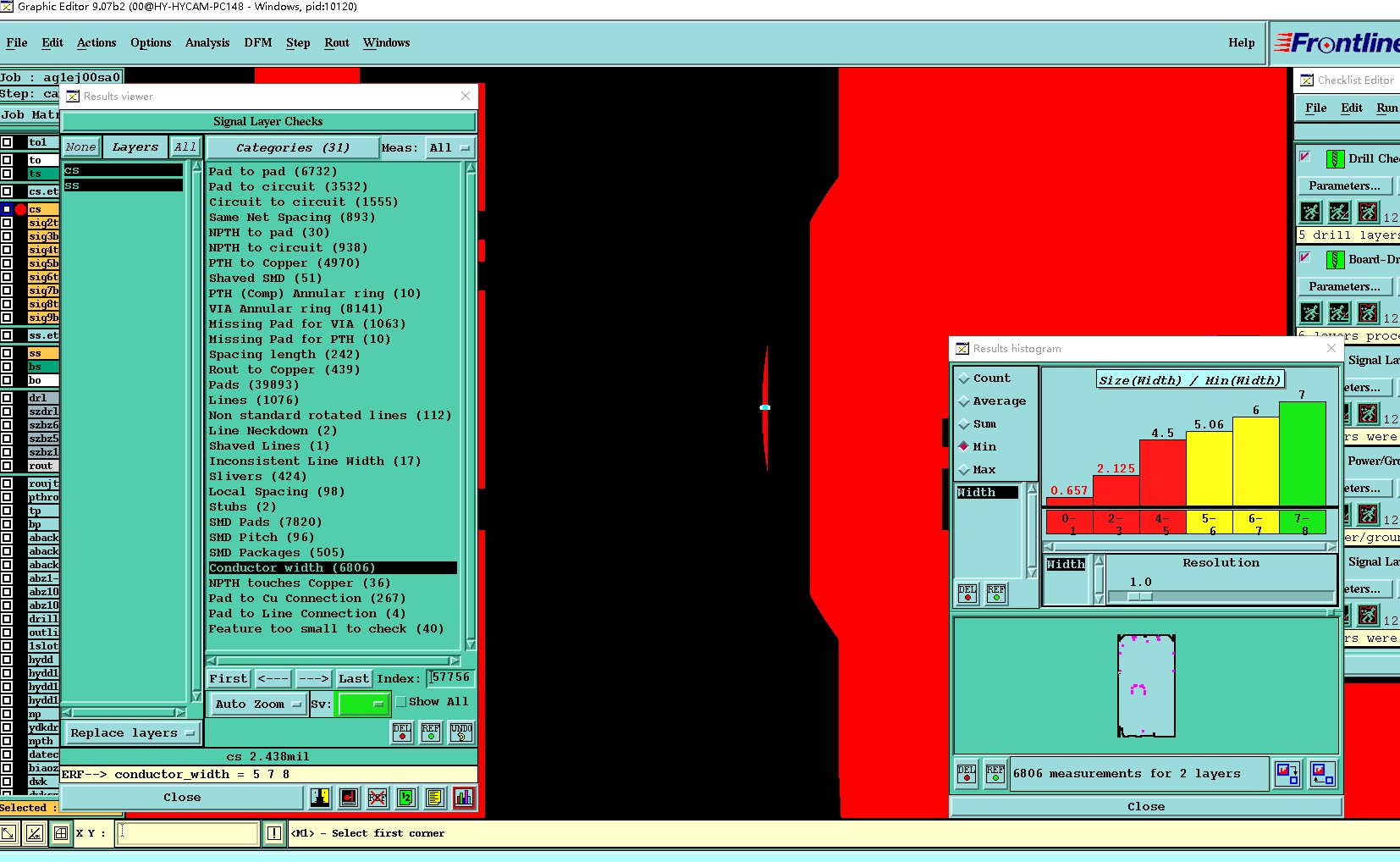This screenshot has height=862, width=1400.
Task: Click the First navigation button
Action: (229, 678)
